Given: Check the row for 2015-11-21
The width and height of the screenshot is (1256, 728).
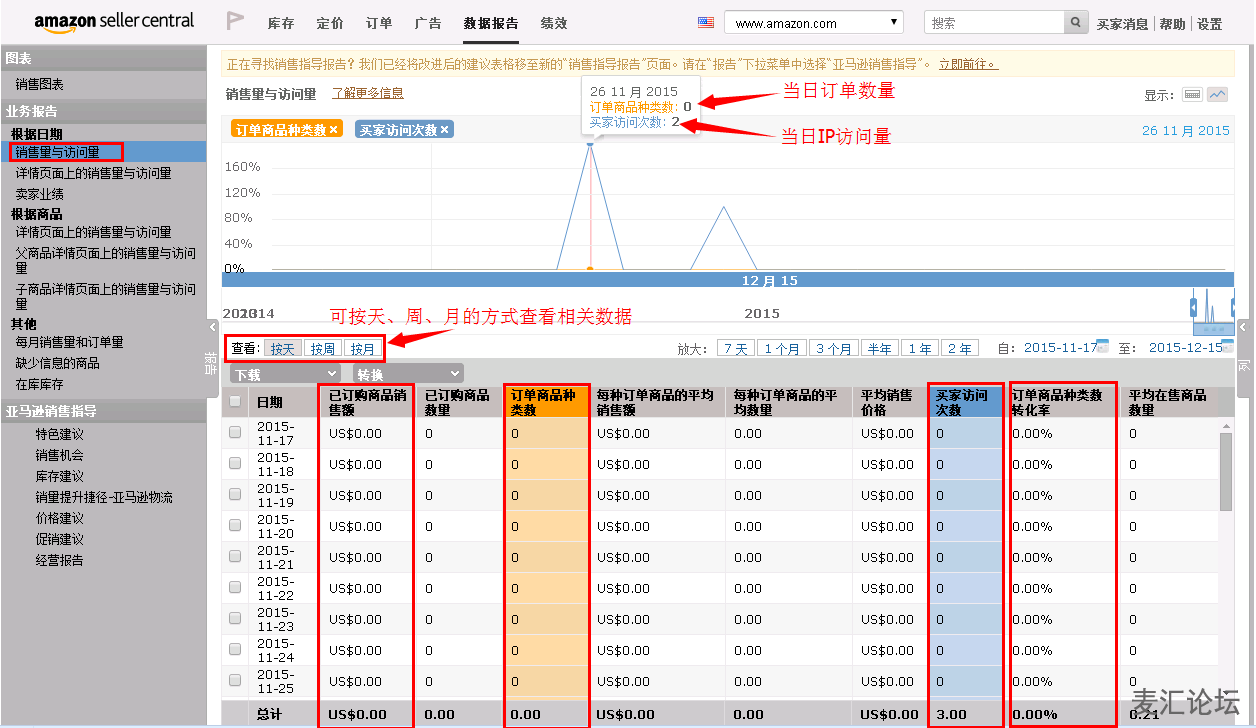Looking at the screenshot, I should [x=235, y=556].
